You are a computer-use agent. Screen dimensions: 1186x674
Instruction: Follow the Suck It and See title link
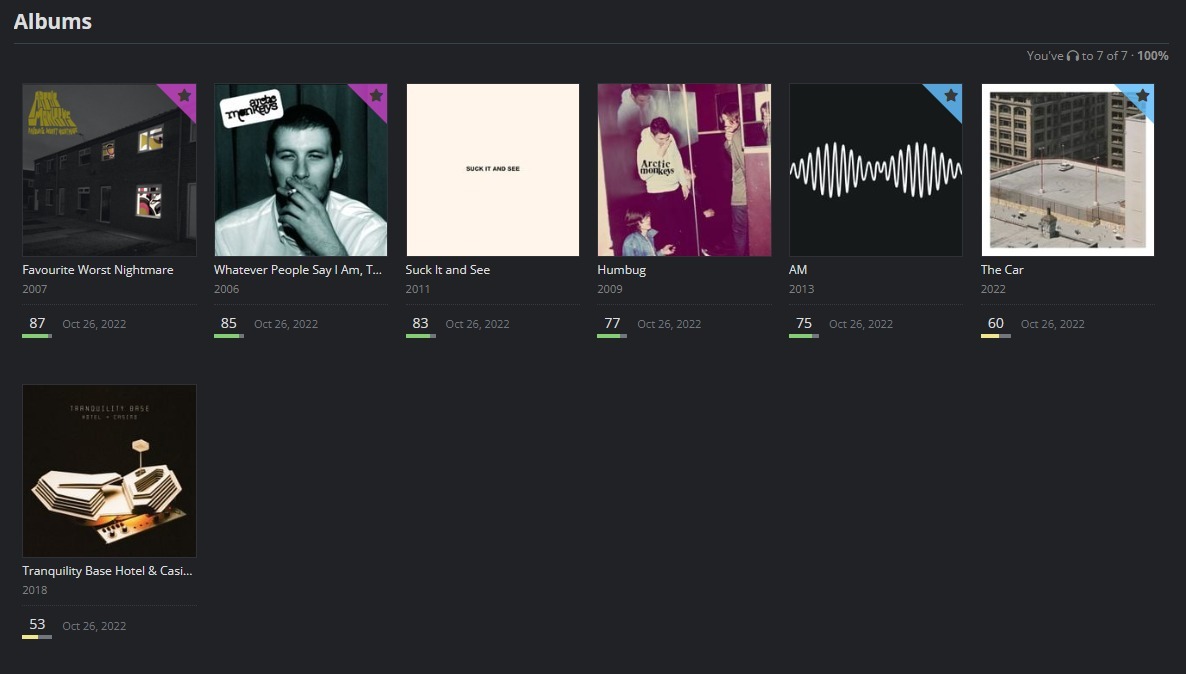[x=448, y=270]
